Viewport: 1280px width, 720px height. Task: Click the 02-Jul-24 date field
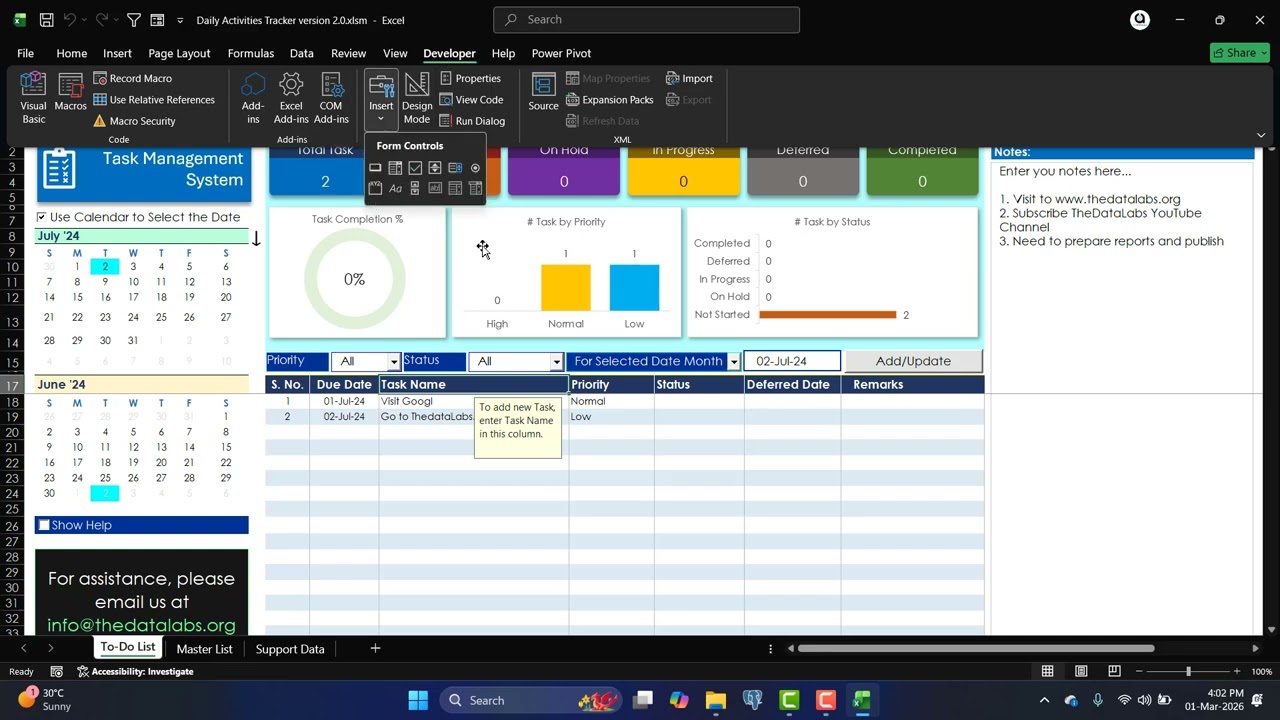(792, 361)
